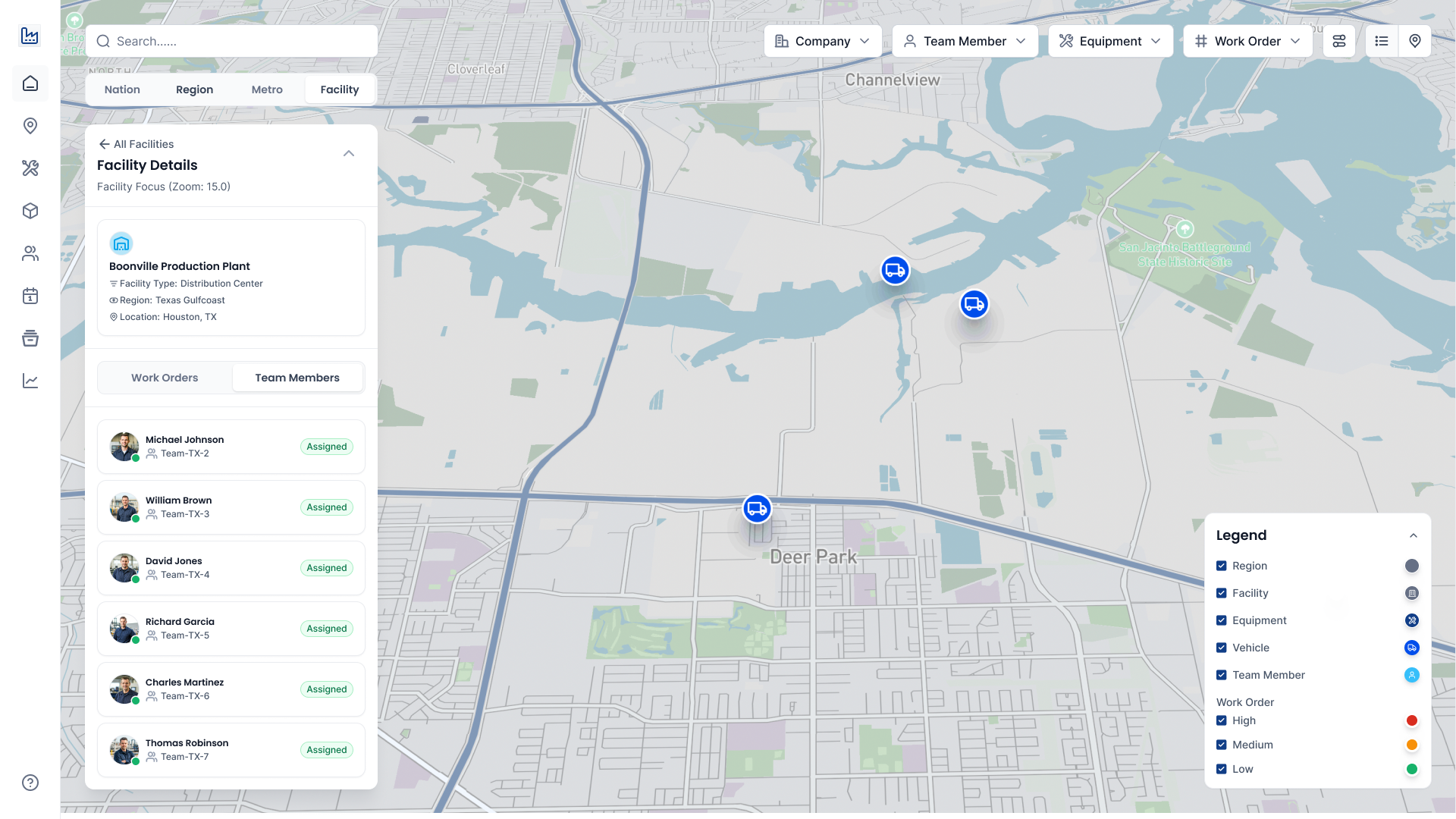Viewport: 1456px width, 819px height.
Task: Select the Calendar icon in sidebar
Action: [x=30, y=296]
